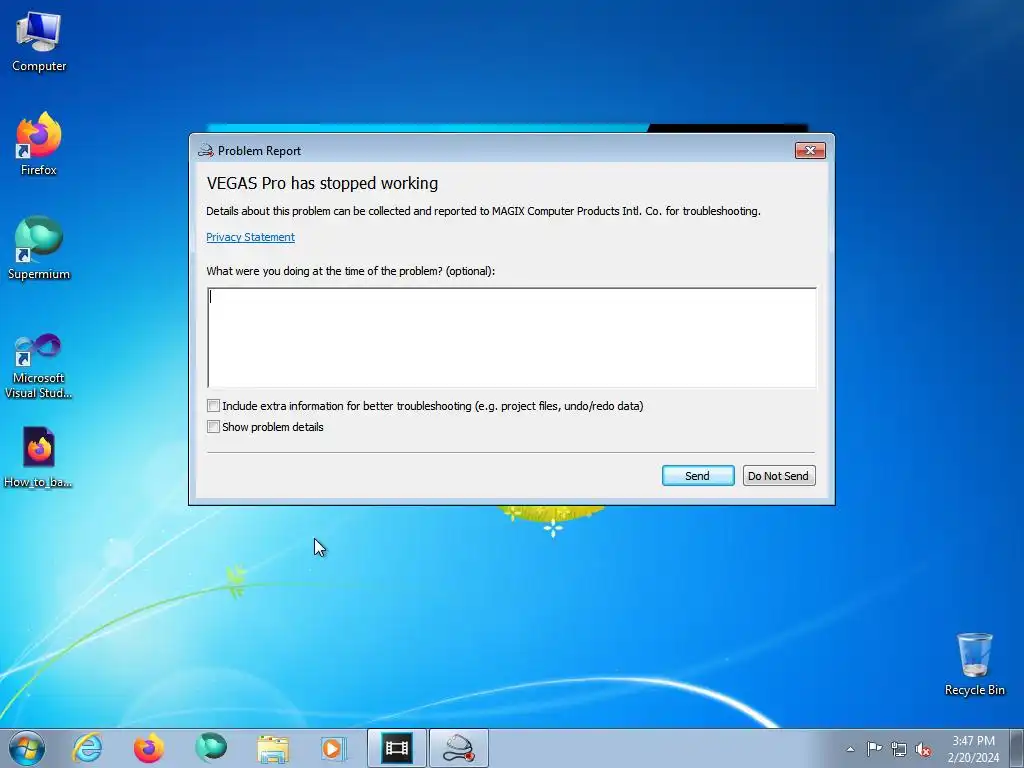The height and width of the screenshot is (768, 1024).
Task: Click the Show desktop strip at the taskbar end
Action: (x=1017, y=748)
